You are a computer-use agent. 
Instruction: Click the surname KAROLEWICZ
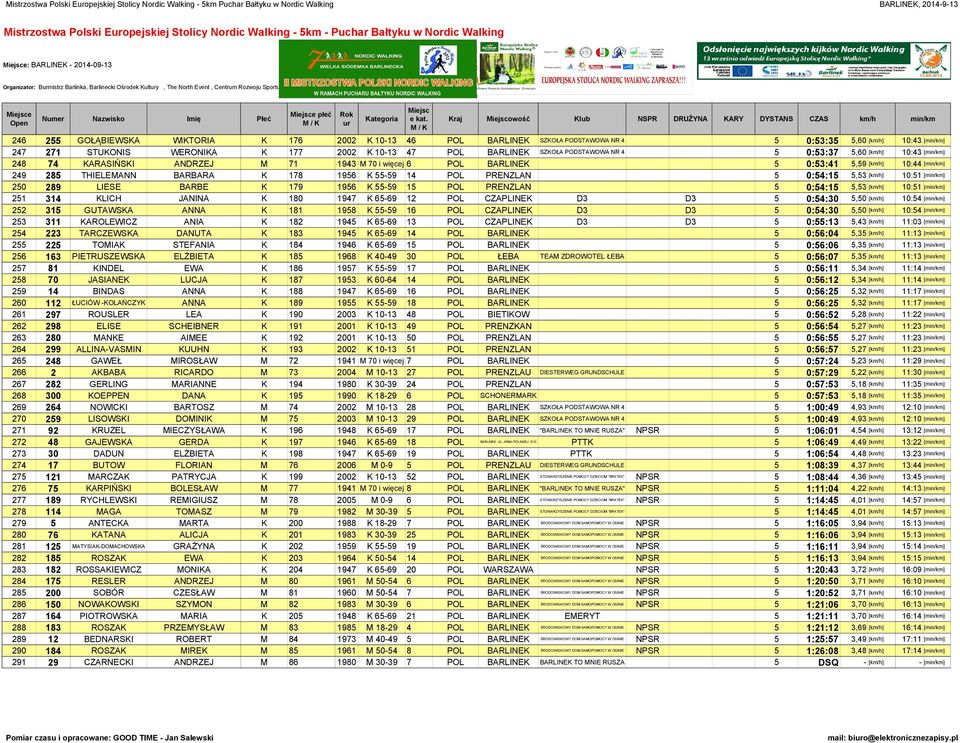108,222
